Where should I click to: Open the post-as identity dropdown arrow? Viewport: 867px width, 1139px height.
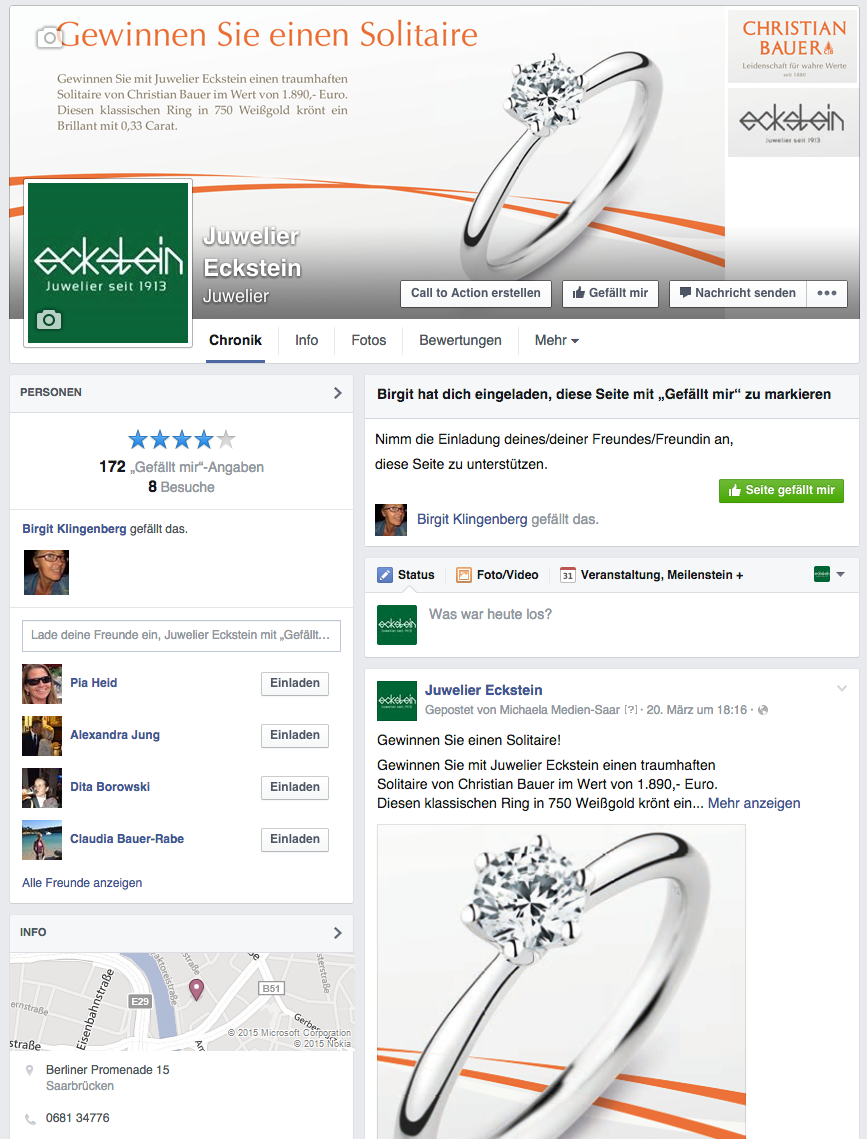coord(841,575)
